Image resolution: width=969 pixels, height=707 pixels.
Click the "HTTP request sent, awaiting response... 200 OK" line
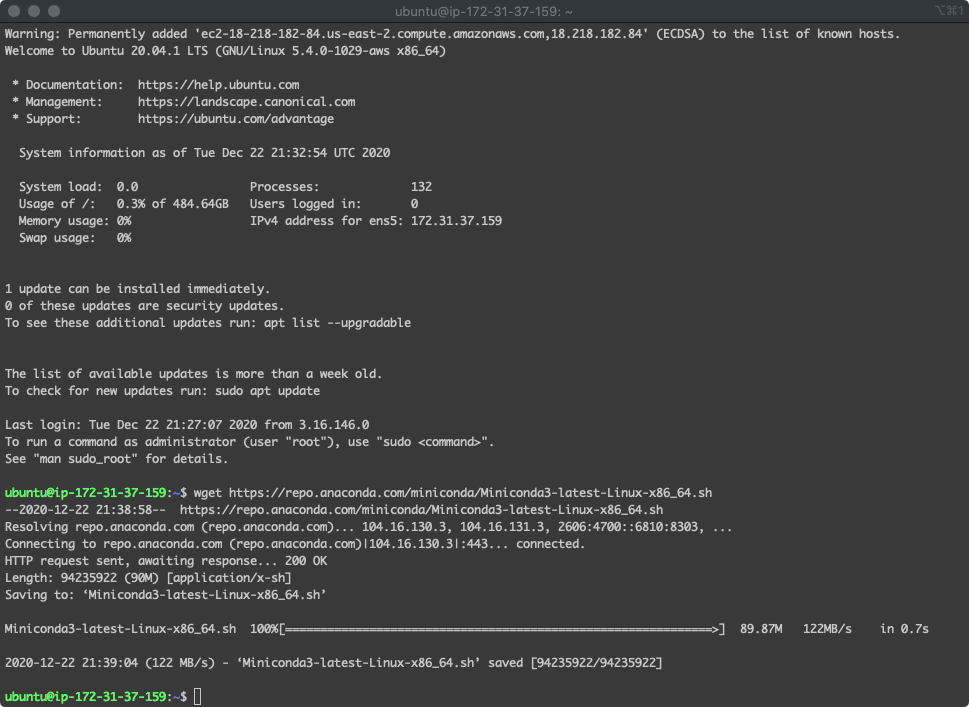(x=166, y=561)
